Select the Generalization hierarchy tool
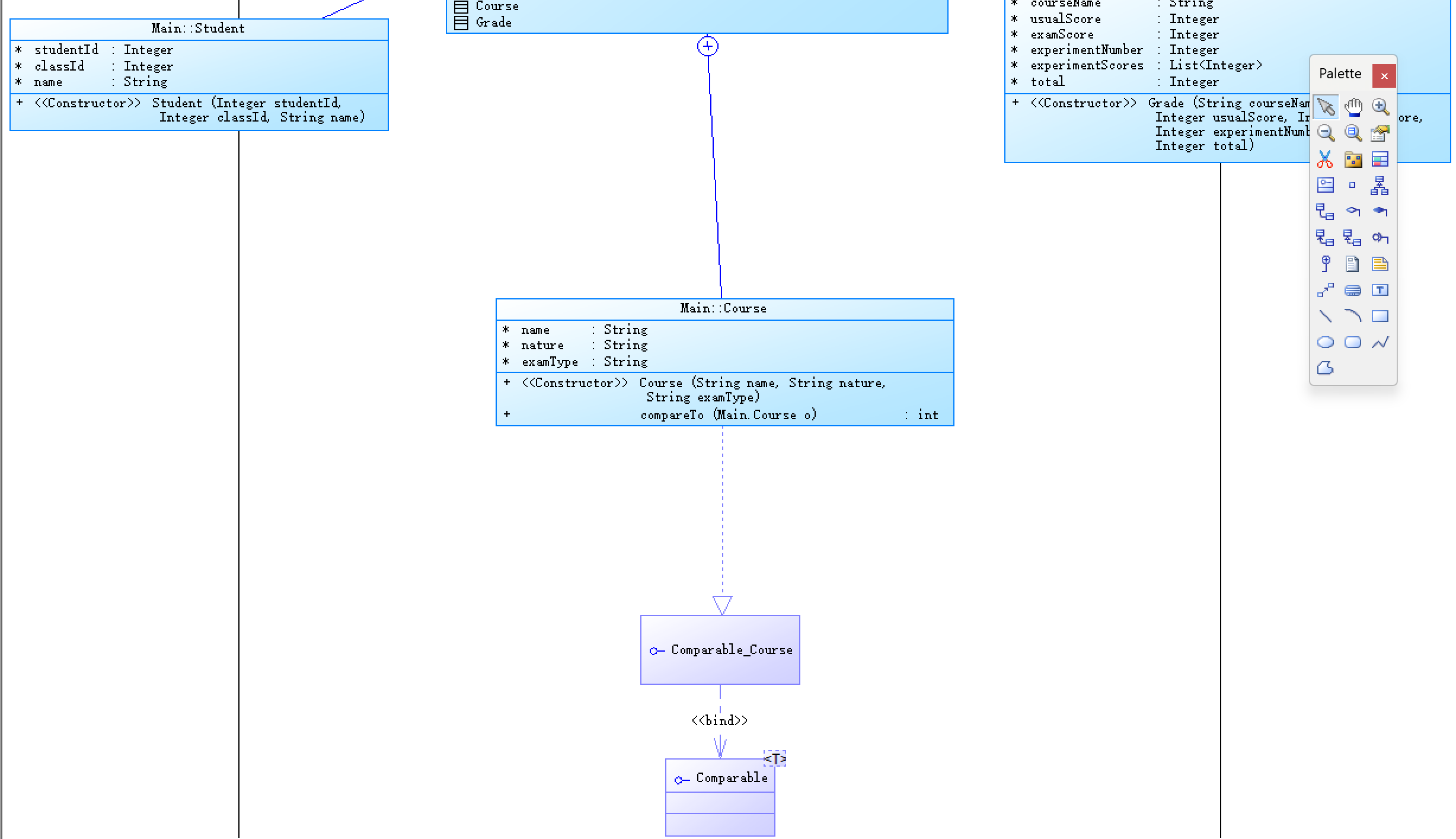Viewport: 1456px width, 839px height. pyautogui.click(x=1380, y=186)
